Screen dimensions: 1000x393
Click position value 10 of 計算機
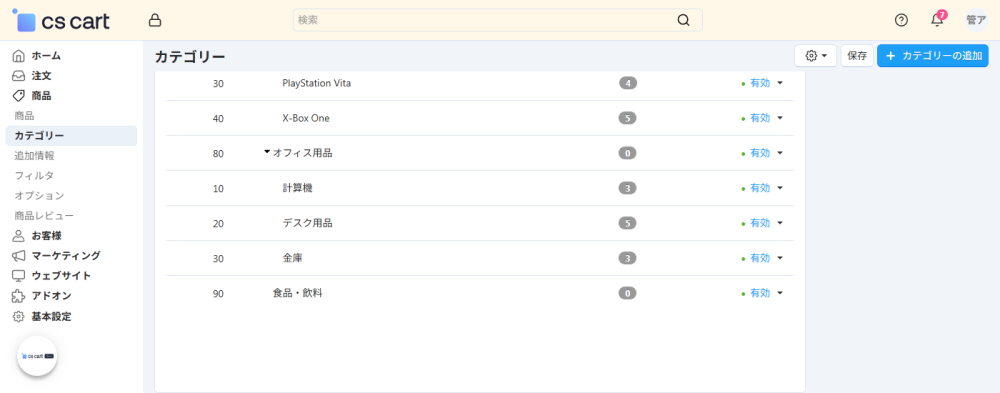(x=218, y=188)
